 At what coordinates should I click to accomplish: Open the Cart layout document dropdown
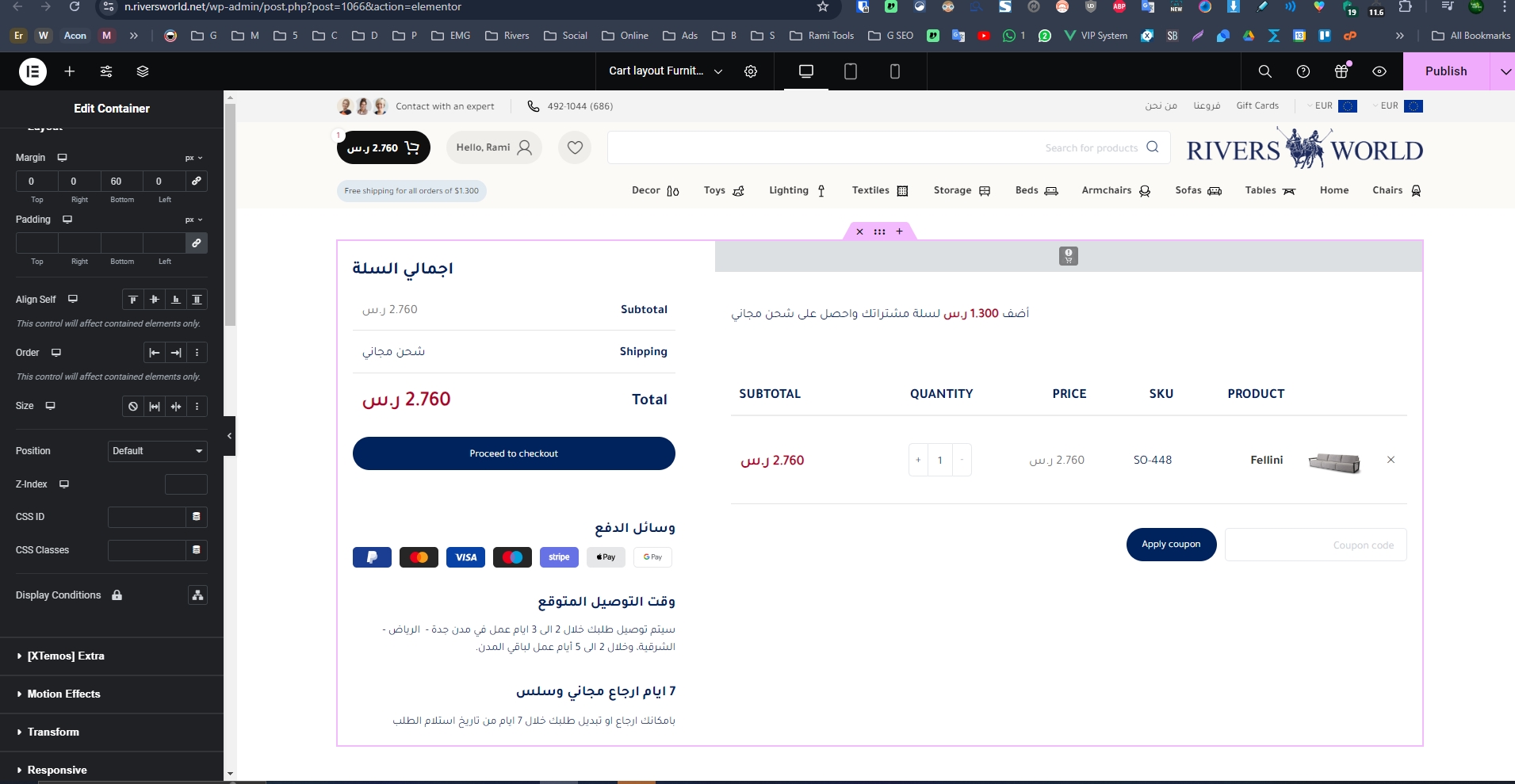tap(665, 71)
